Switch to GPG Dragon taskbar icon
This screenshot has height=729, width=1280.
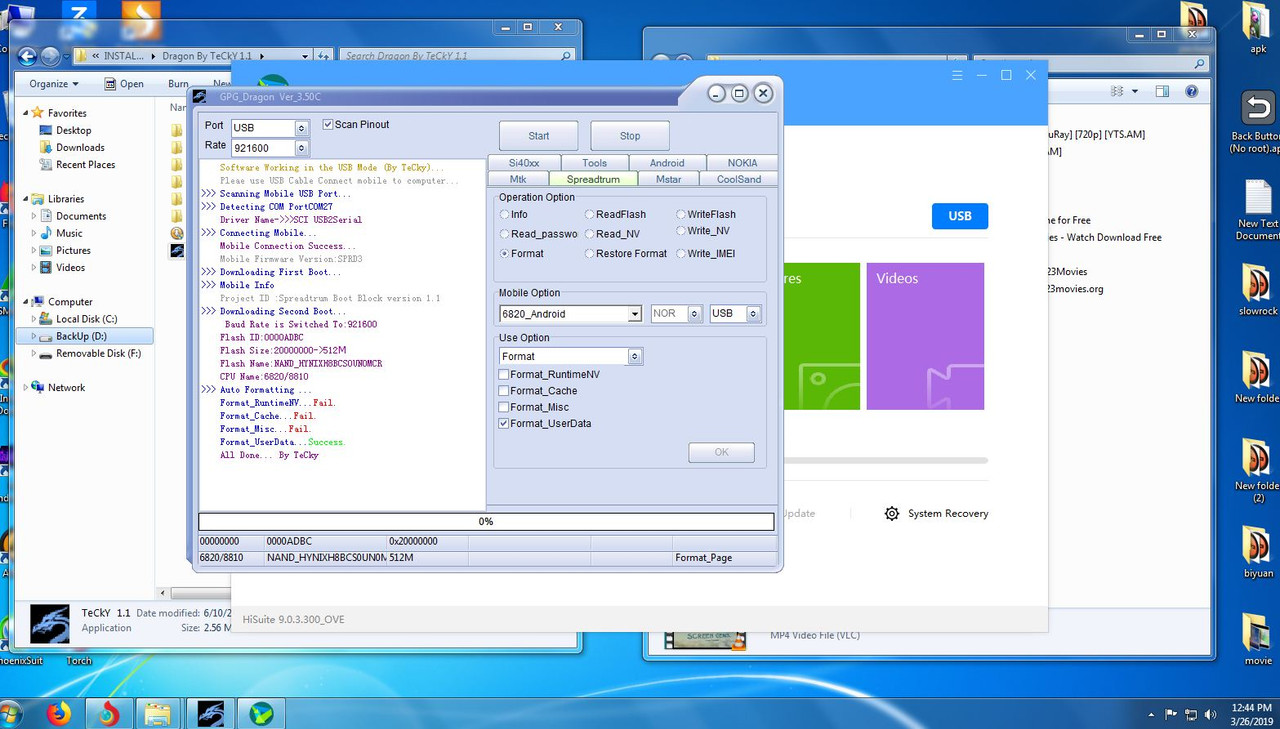(x=211, y=714)
